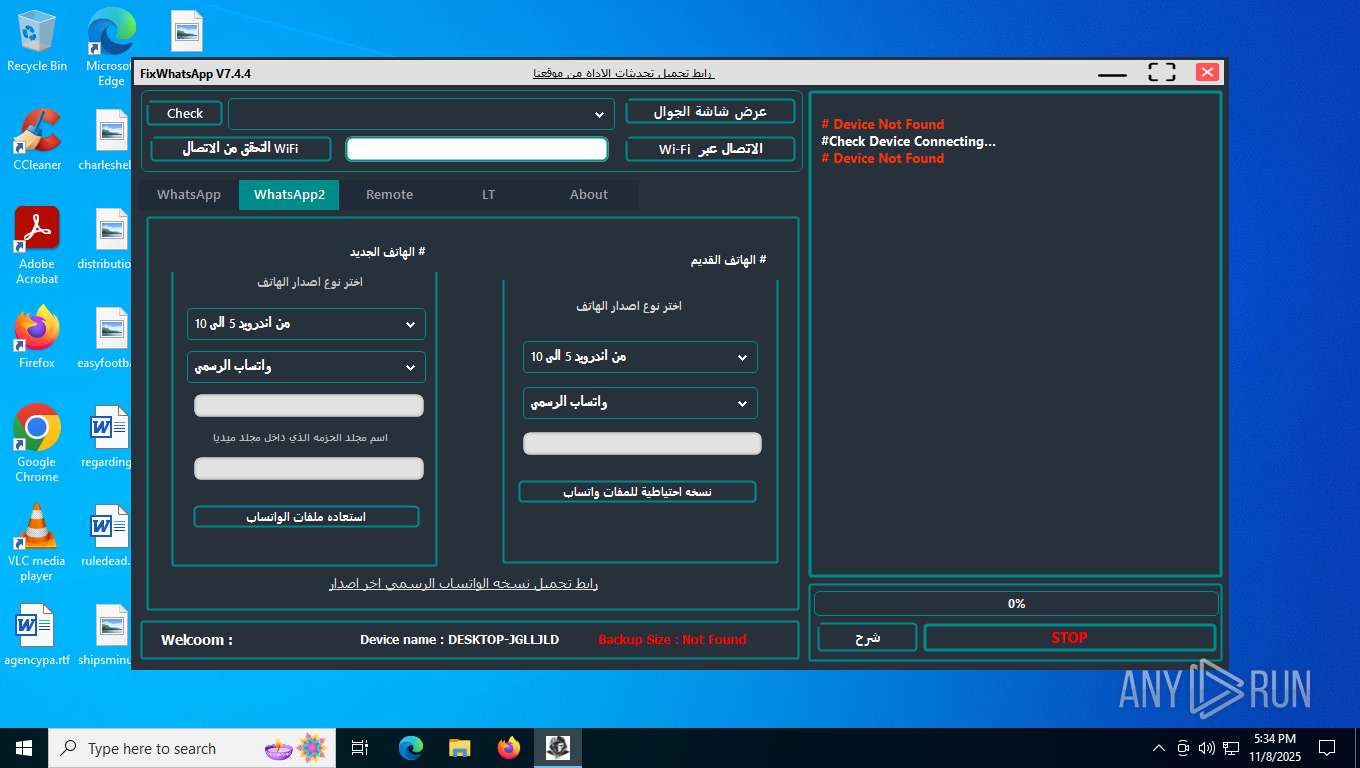Click the restore WhatsApp files button

pos(306,517)
